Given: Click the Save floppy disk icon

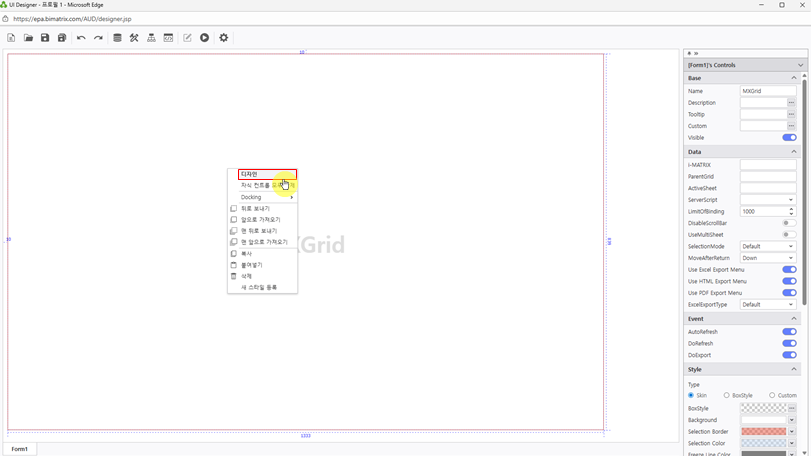Looking at the screenshot, I should 45,38.
